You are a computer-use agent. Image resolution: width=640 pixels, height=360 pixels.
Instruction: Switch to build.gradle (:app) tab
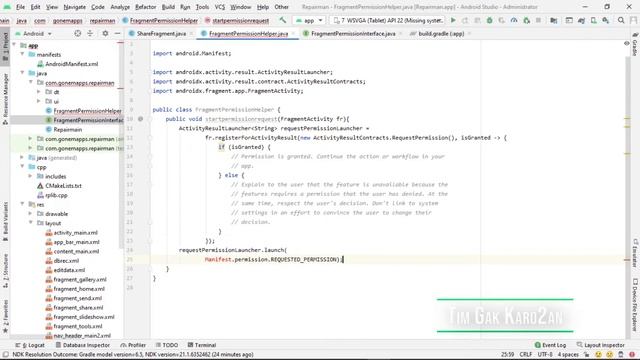click(441, 33)
